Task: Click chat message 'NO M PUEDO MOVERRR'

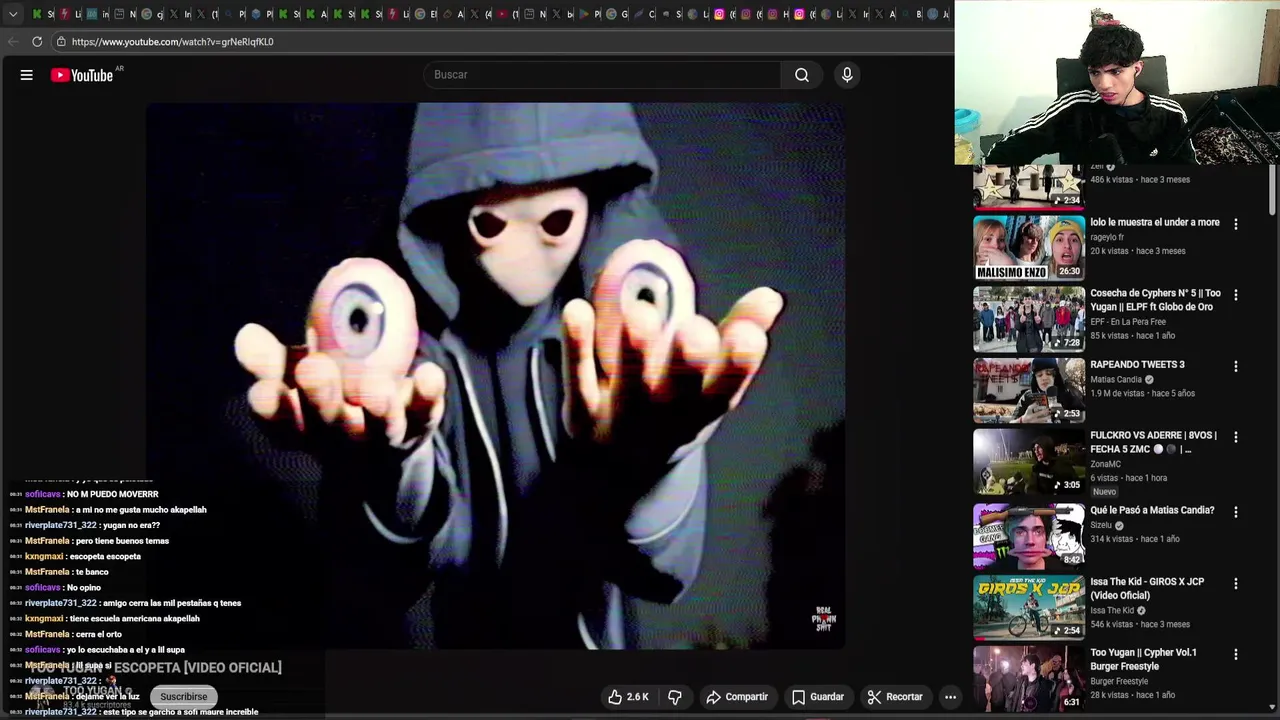Action: point(112,494)
